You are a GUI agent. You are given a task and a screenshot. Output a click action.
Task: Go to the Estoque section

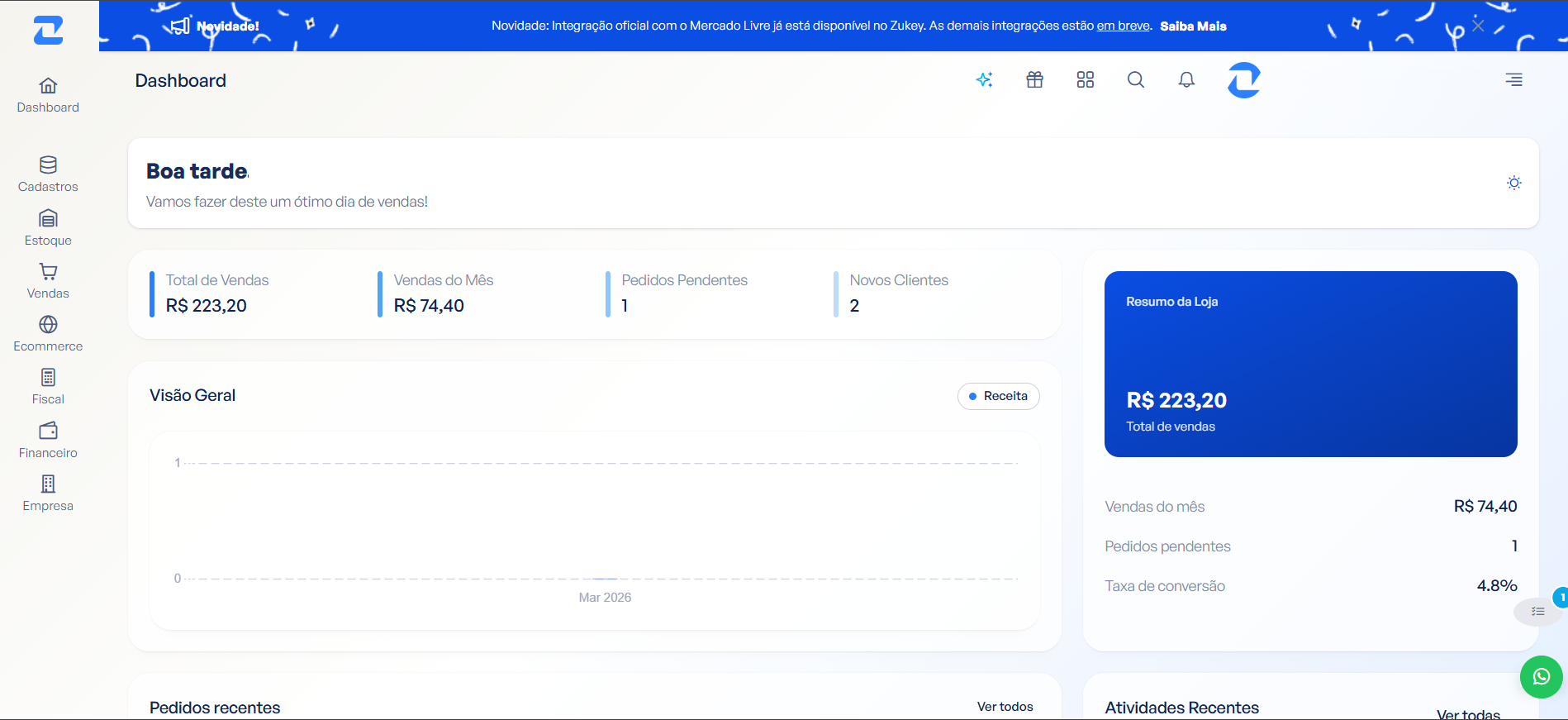(x=48, y=228)
